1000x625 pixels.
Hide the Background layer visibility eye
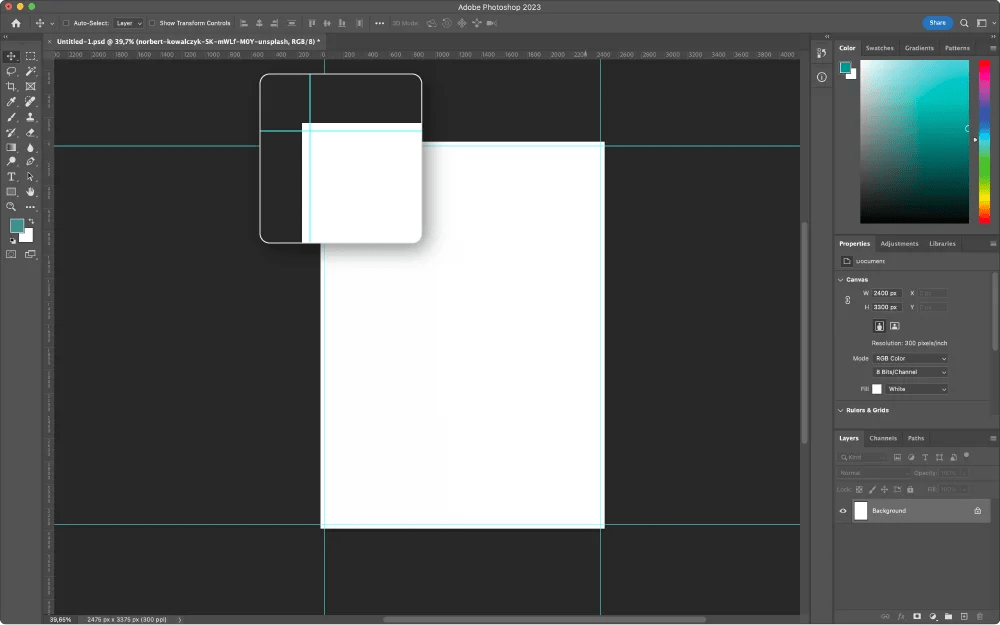click(x=843, y=510)
